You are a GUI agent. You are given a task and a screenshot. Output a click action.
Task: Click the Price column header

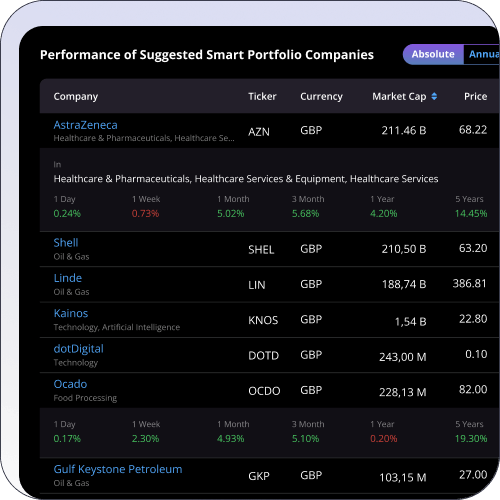point(476,96)
